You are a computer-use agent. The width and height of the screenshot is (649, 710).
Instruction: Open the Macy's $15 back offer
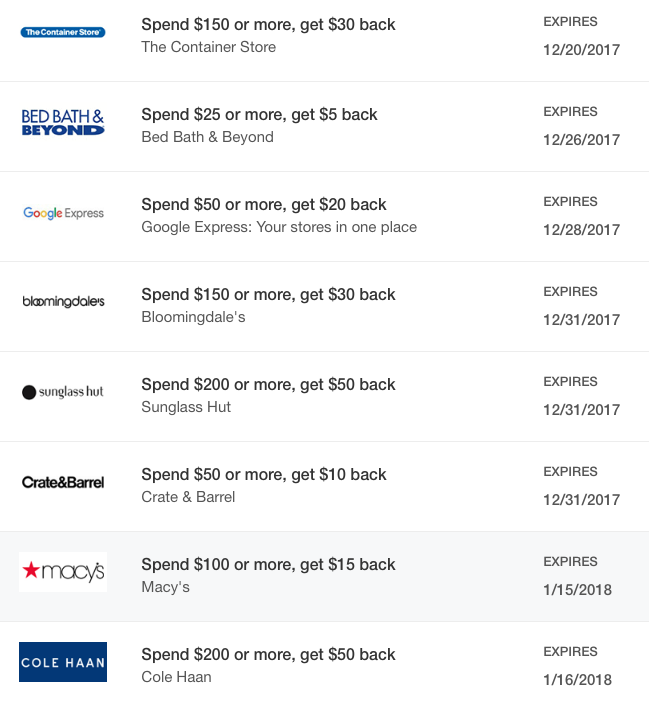[x=268, y=564]
